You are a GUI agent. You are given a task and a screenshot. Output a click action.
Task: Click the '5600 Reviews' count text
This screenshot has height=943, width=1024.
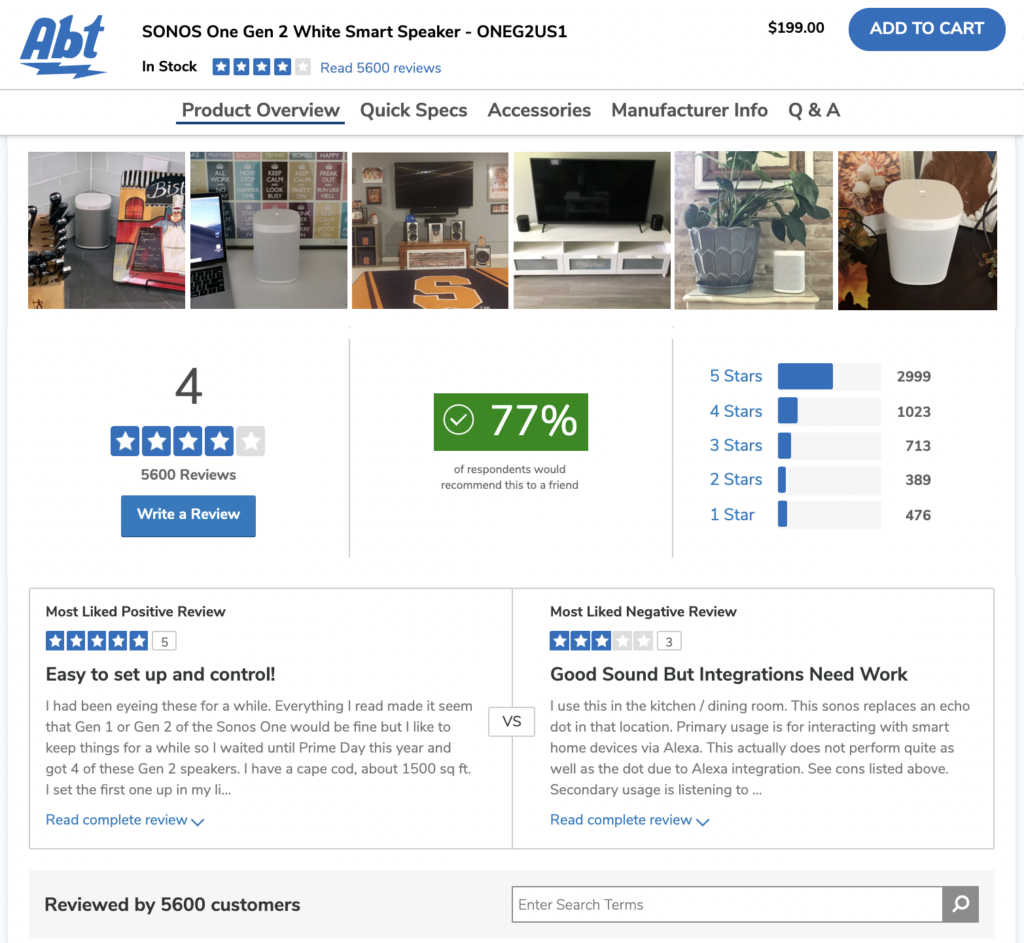coord(188,475)
